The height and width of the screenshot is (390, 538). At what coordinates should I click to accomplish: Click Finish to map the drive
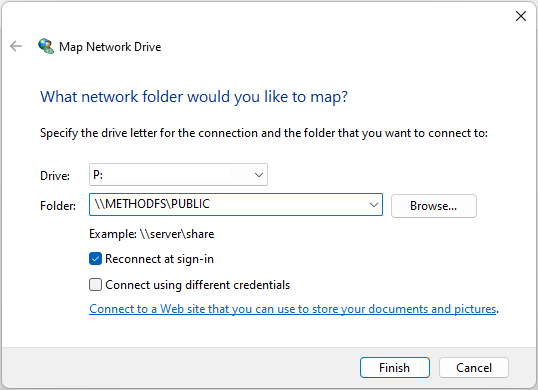395,368
